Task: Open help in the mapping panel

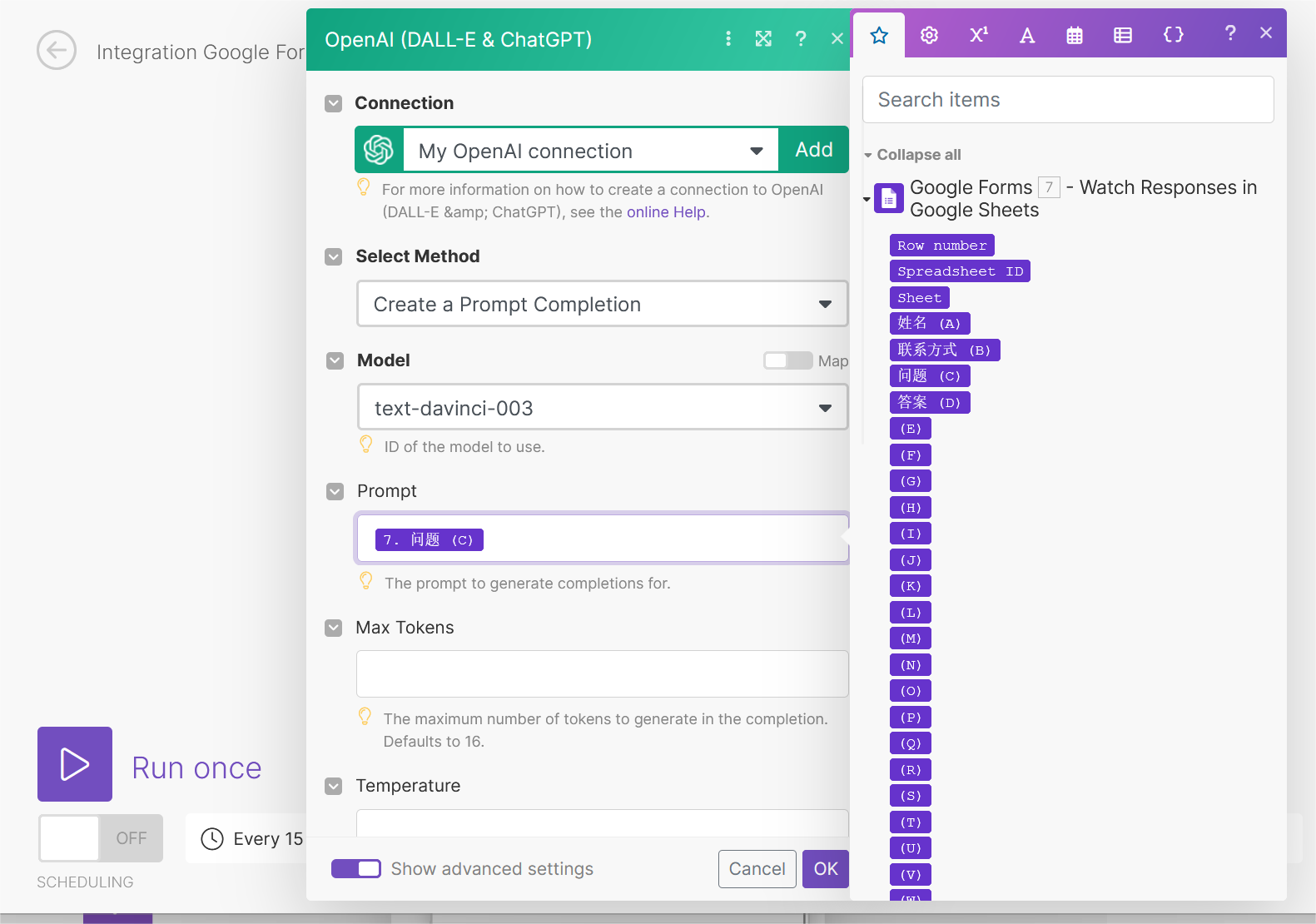Action: click(x=1230, y=33)
